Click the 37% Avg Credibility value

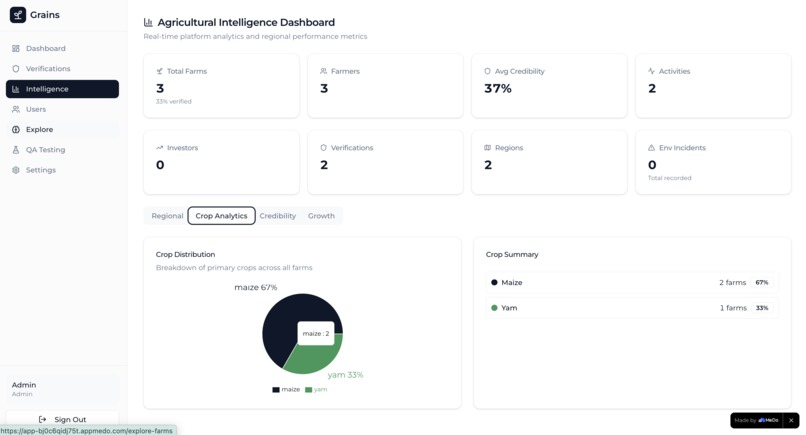pyautogui.click(x=498, y=88)
